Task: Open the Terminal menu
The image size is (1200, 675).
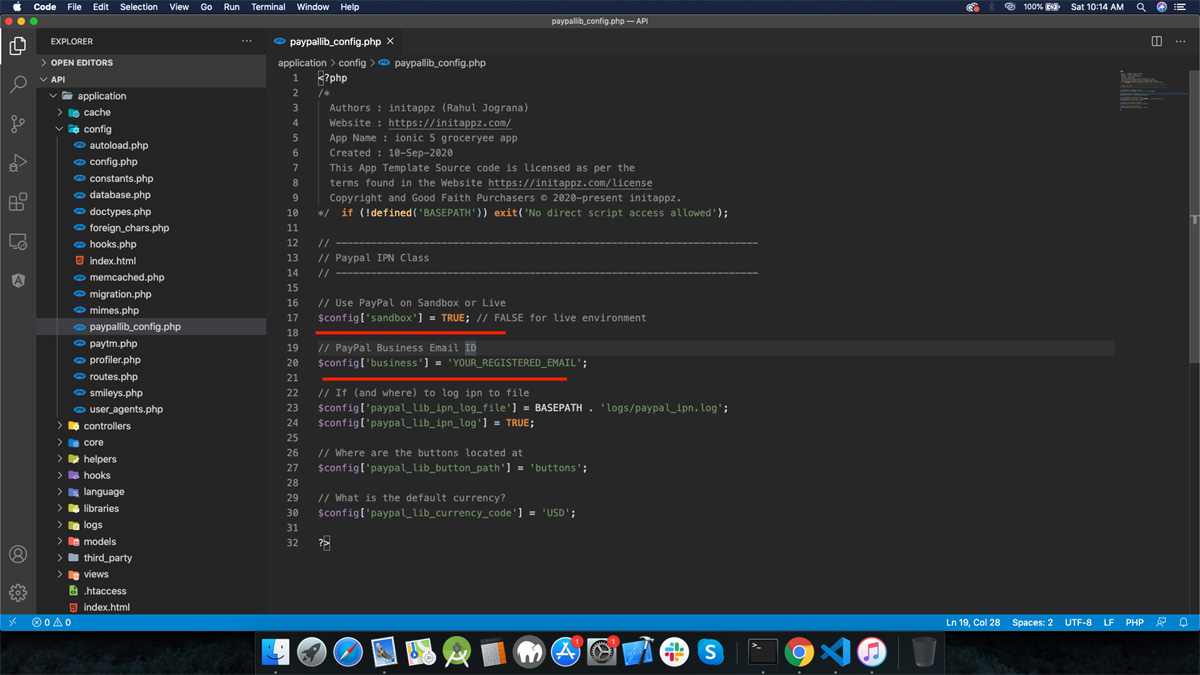Action: (x=268, y=7)
